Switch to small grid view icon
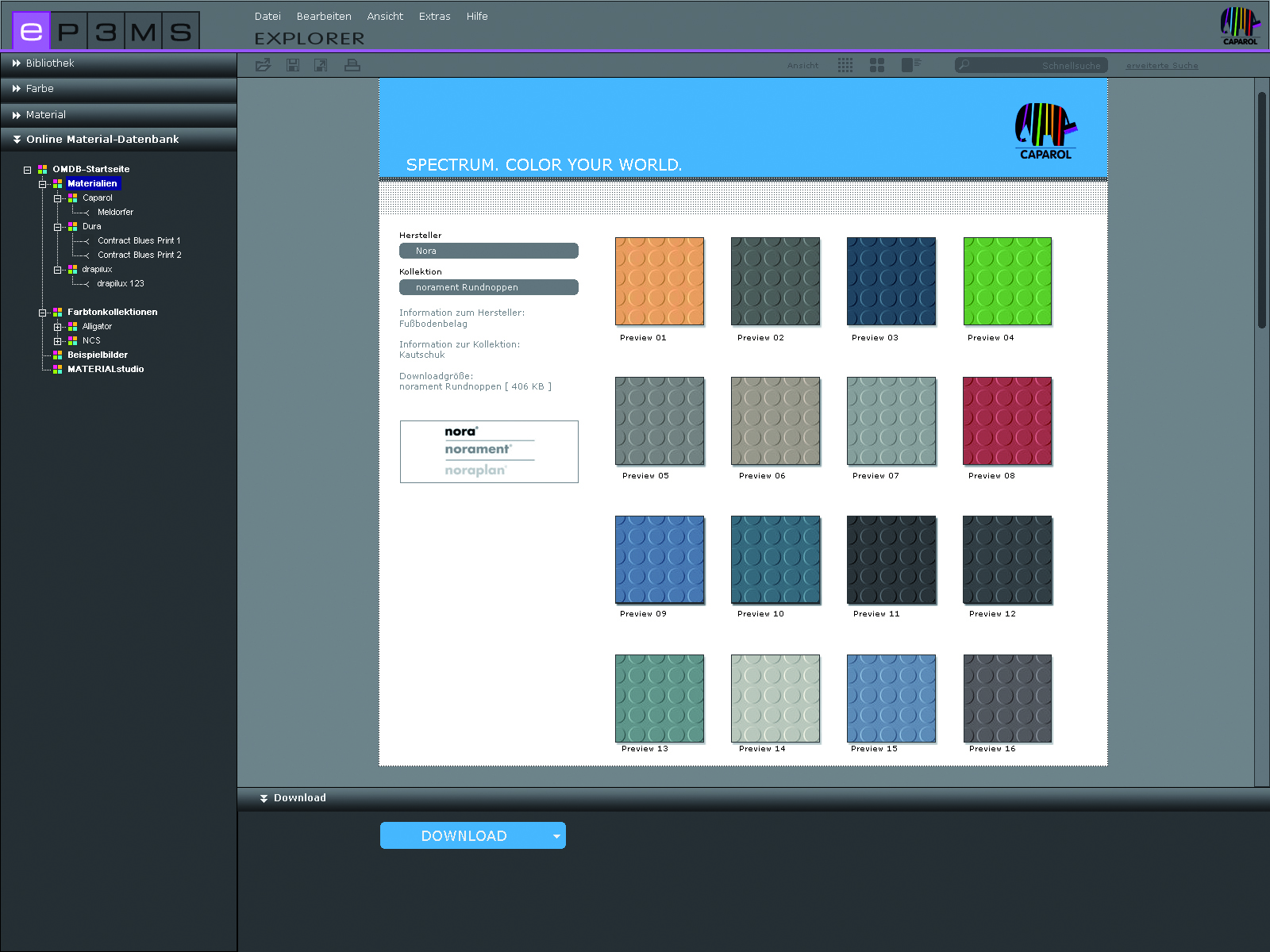The height and width of the screenshot is (952, 1270). [845, 65]
